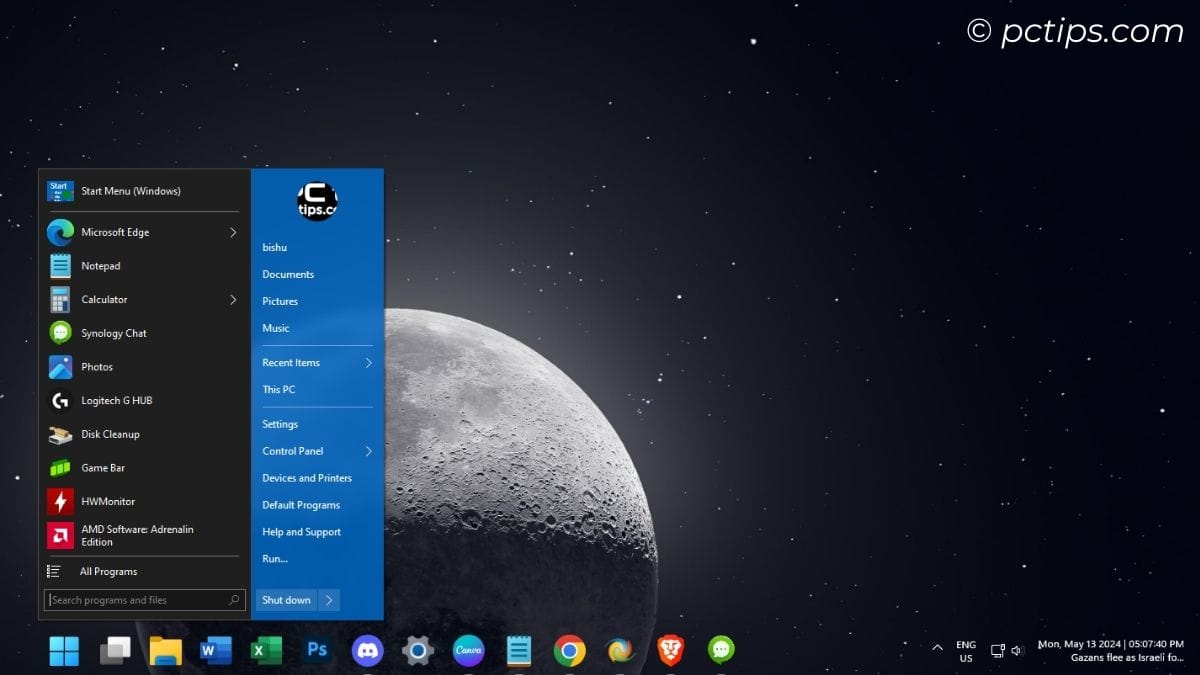
Task: Open Canva from the taskbar
Action: point(468,650)
